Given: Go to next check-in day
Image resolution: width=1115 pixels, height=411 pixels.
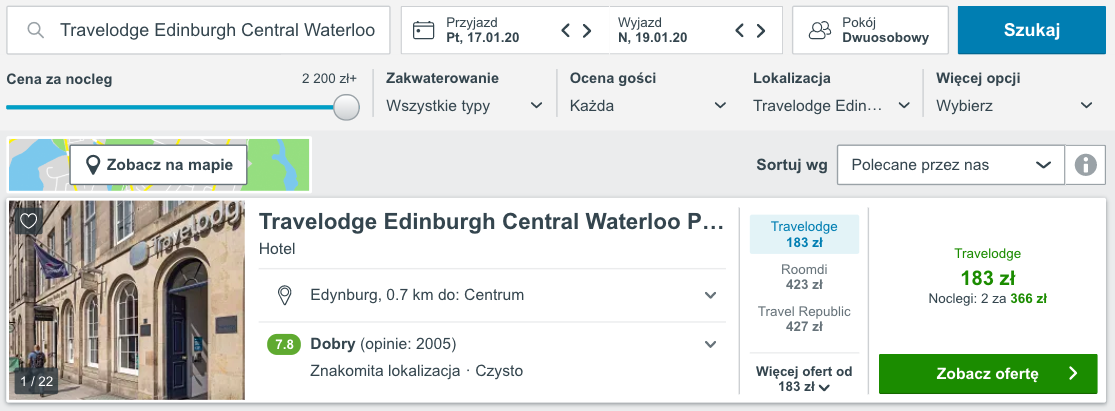Looking at the screenshot, I should tap(587, 31).
